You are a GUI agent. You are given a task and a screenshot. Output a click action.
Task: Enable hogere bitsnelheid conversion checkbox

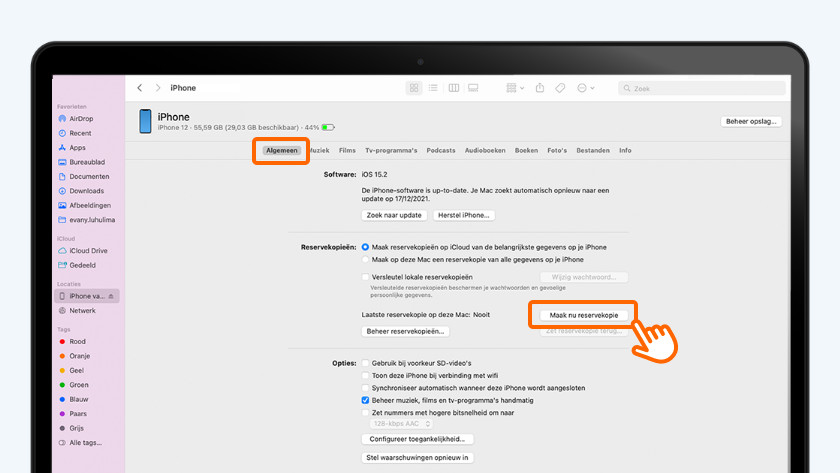(x=365, y=412)
